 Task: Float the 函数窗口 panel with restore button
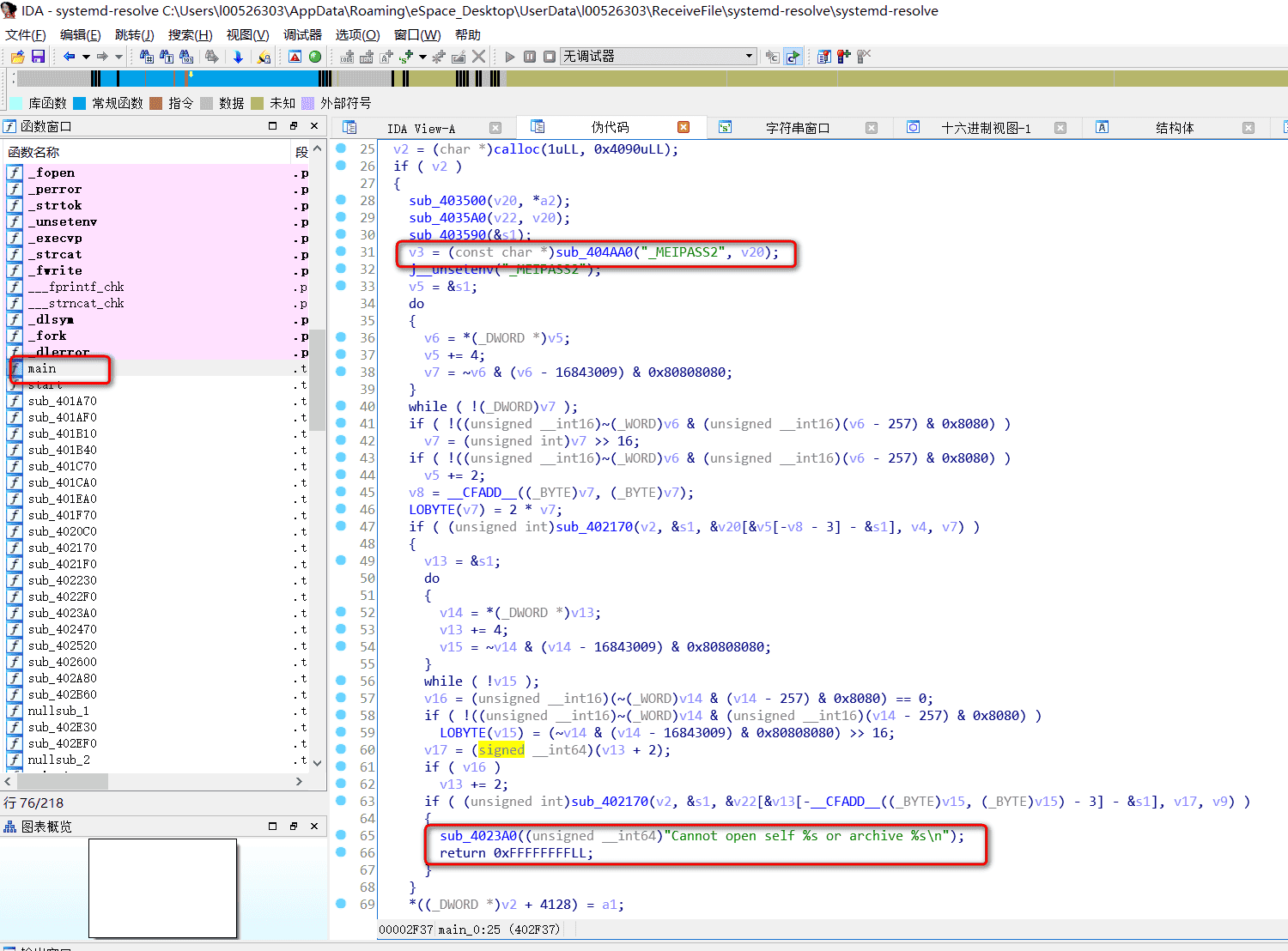tap(294, 126)
